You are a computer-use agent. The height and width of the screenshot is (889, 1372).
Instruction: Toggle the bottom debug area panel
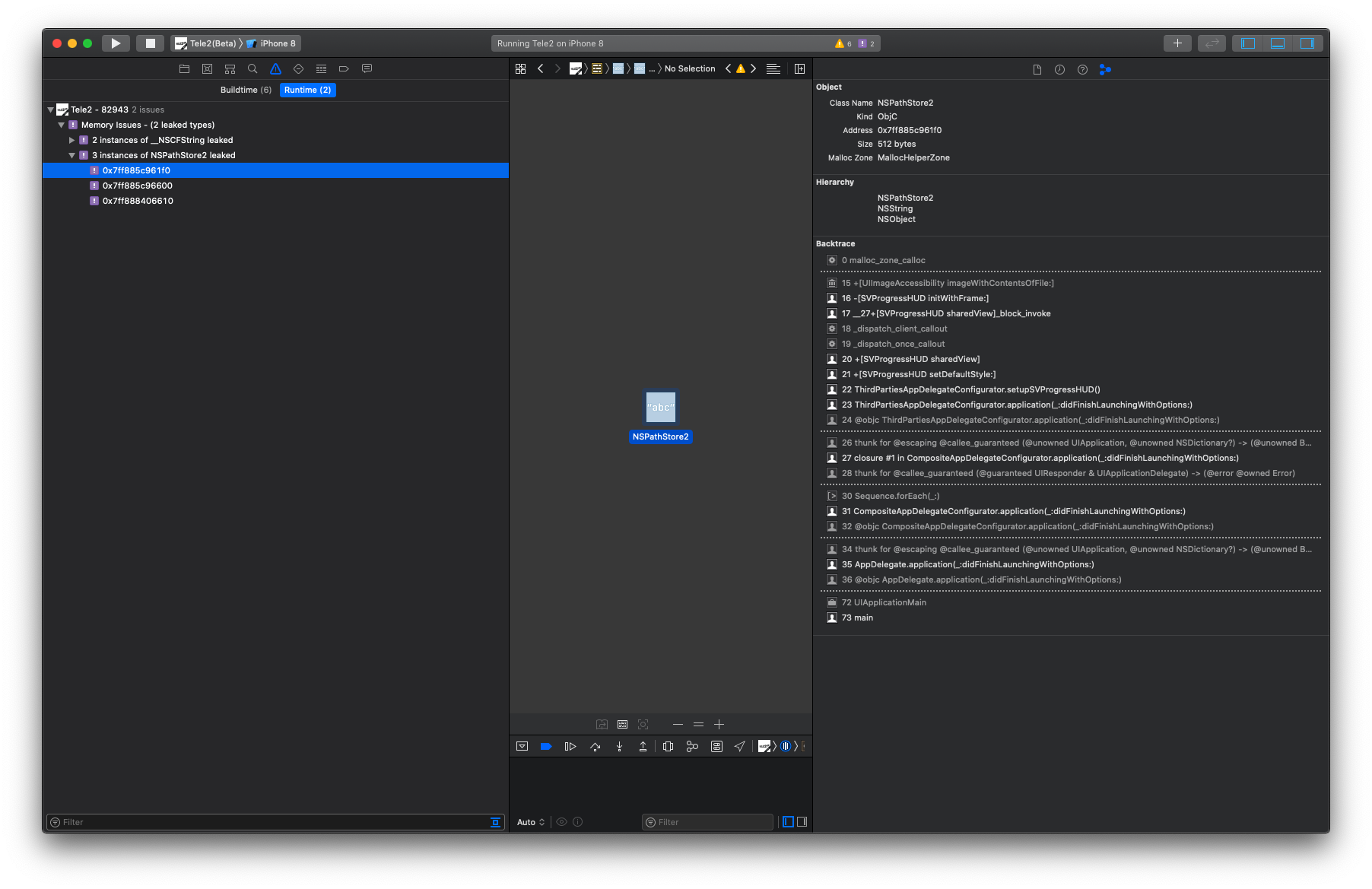1278,43
